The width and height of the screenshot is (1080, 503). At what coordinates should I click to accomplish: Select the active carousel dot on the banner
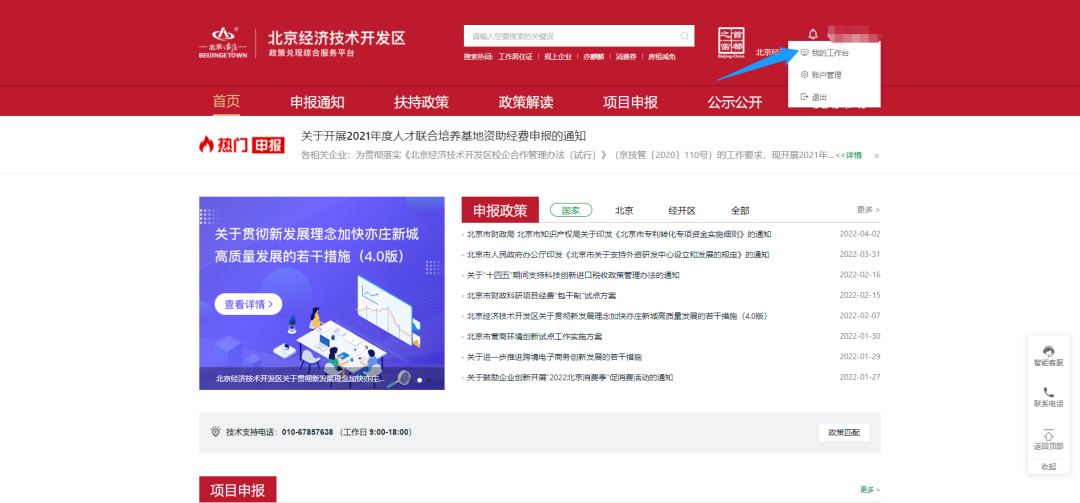(x=419, y=379)
